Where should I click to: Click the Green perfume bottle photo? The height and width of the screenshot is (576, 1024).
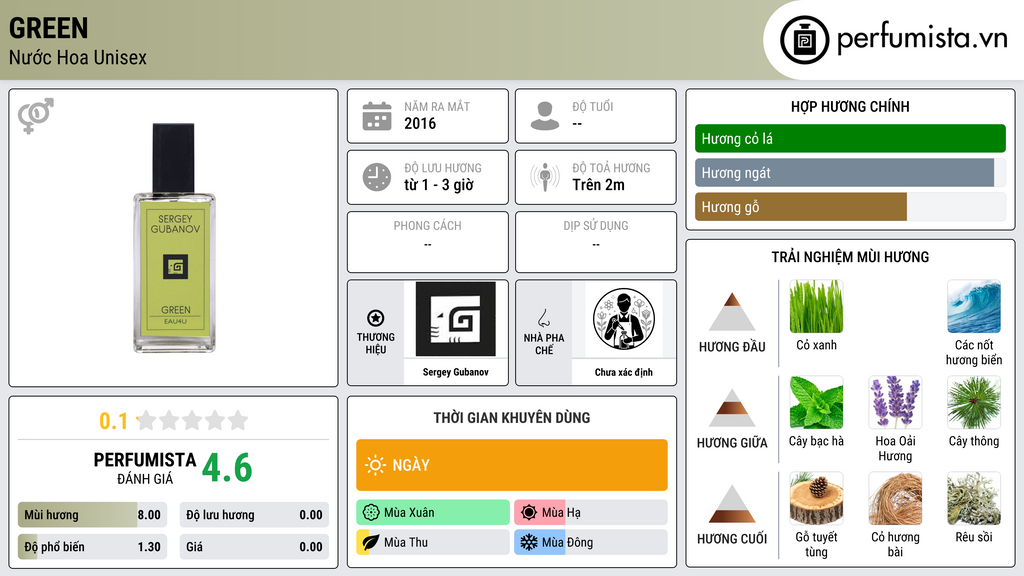[174, 238]
